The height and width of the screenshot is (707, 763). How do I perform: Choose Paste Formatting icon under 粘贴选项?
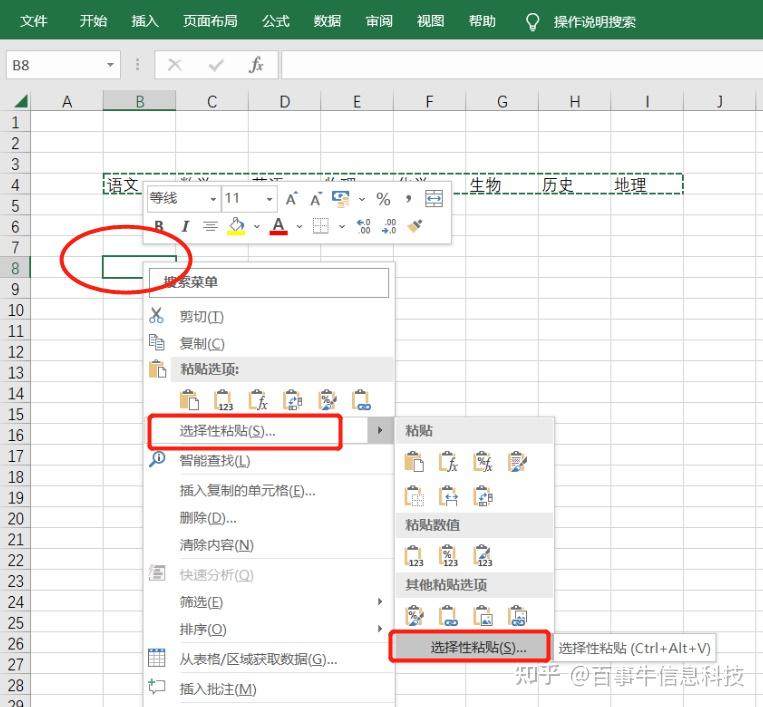click(x=327, y=400)
